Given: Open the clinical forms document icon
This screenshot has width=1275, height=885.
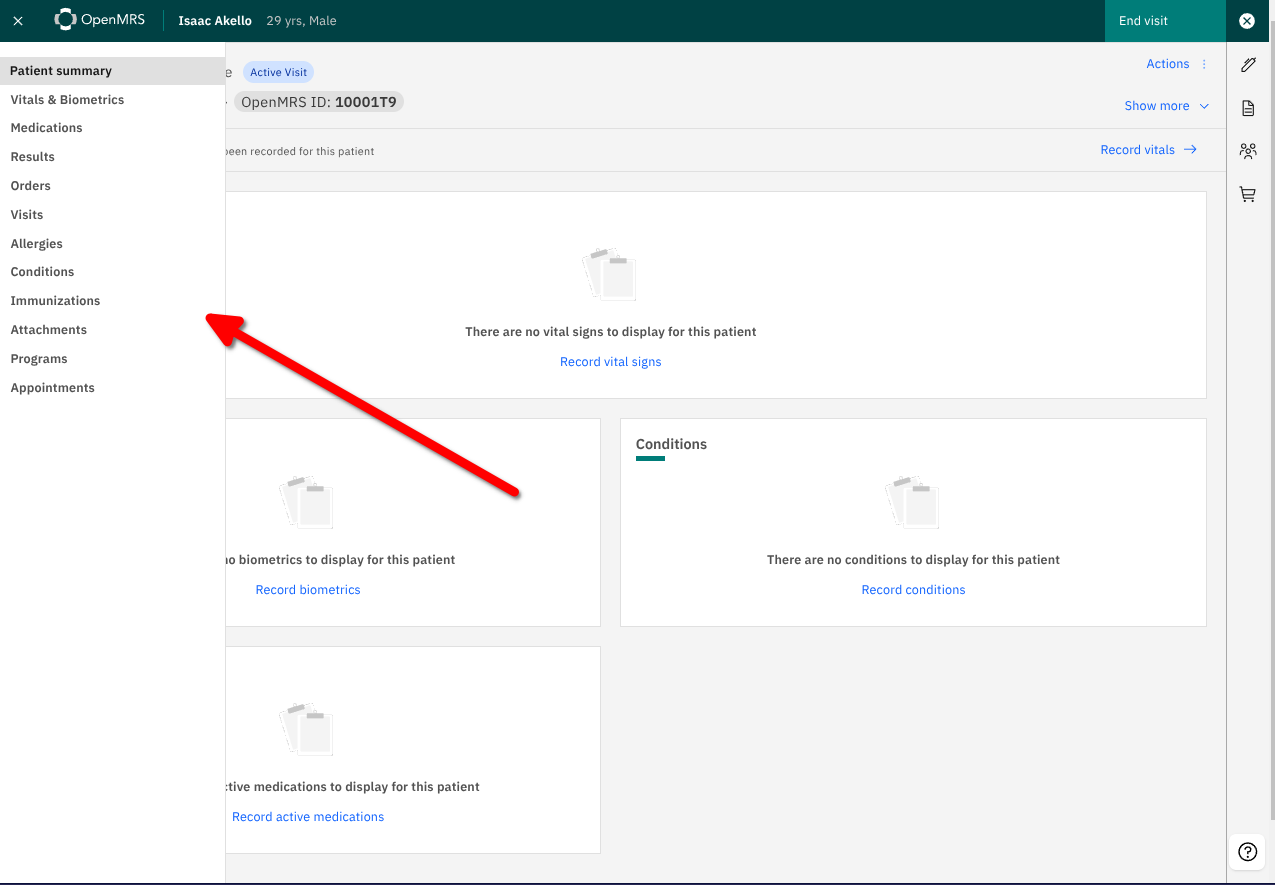Looking at the screenshot, I should [1247, 108].
